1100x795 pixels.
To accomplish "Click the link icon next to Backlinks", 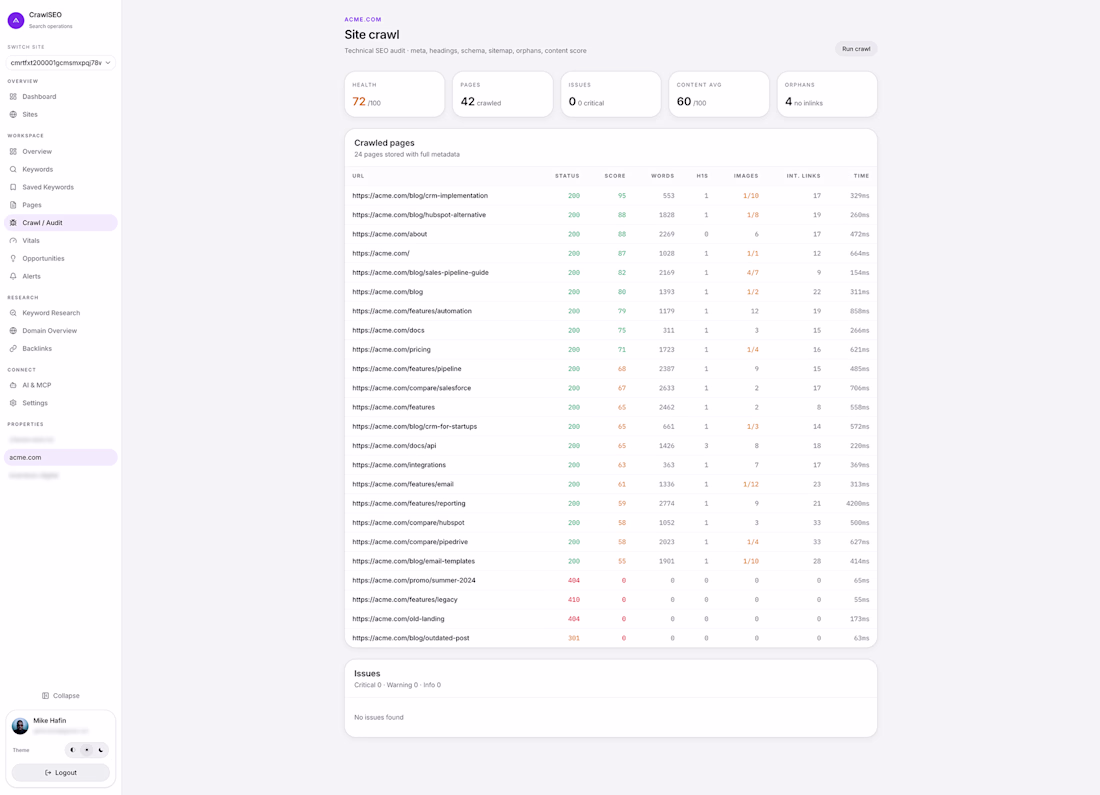I will pos(13,349).
